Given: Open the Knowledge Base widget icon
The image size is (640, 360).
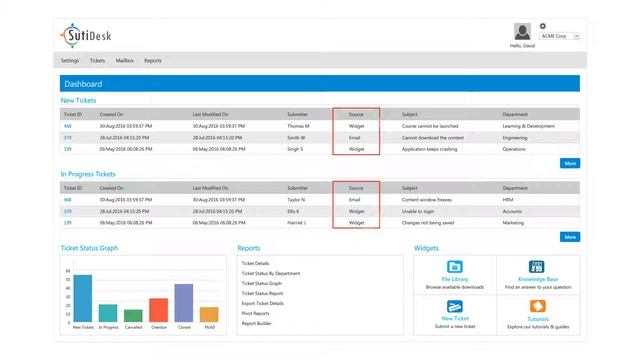Looking at the screenshot, I should click(x=537, y=267).
